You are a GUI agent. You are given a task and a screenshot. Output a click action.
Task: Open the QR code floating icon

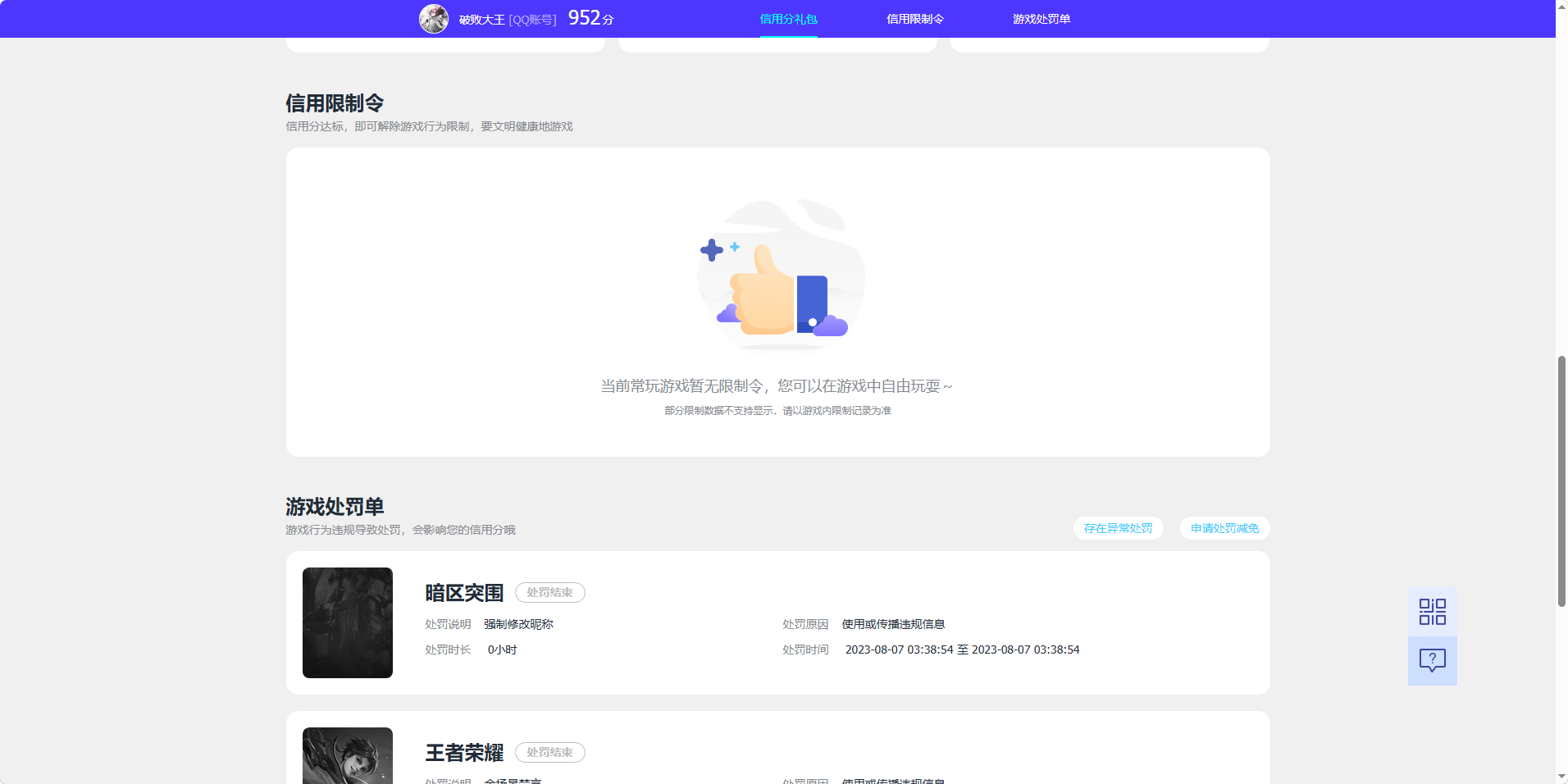tap(1433, 612)
